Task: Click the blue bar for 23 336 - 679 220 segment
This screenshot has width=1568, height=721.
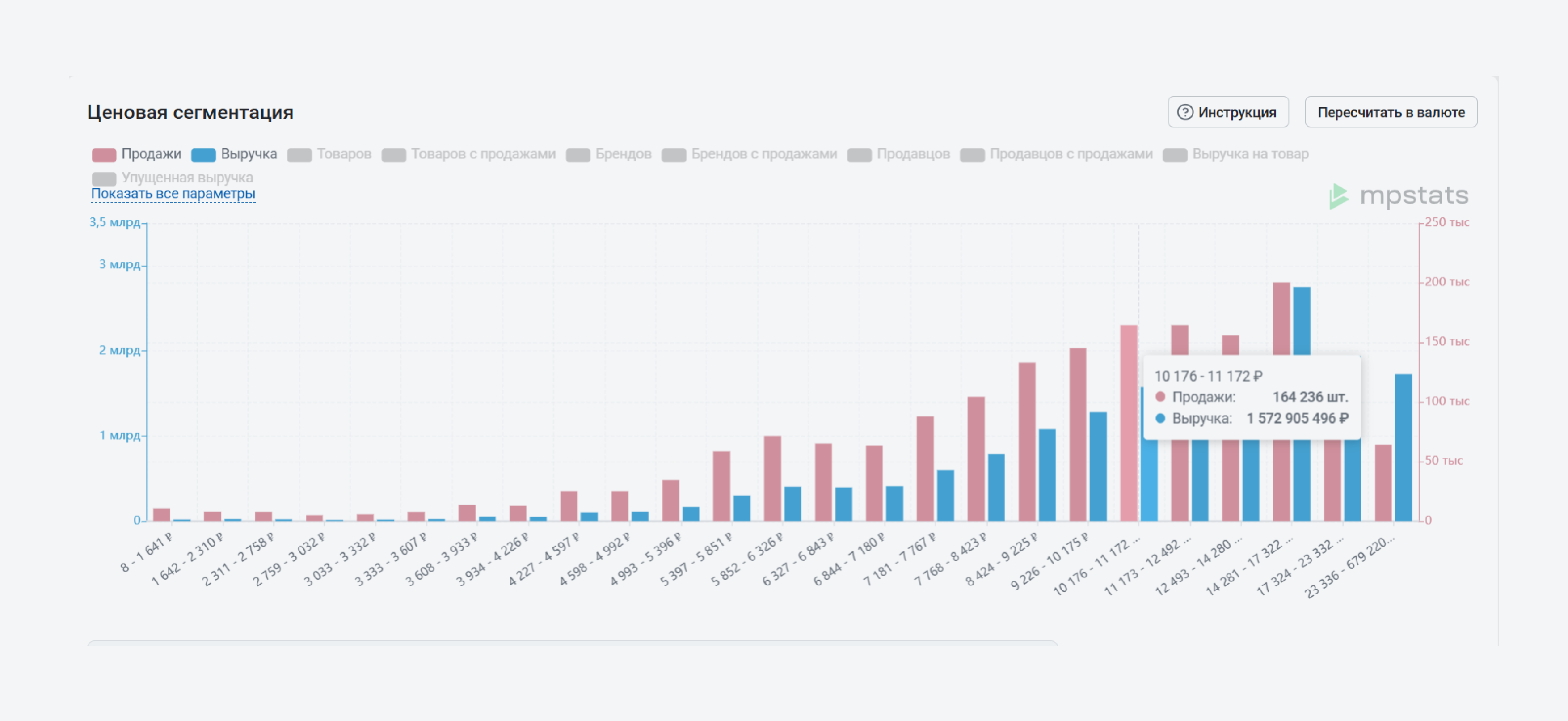Action: click(1403, 448)
